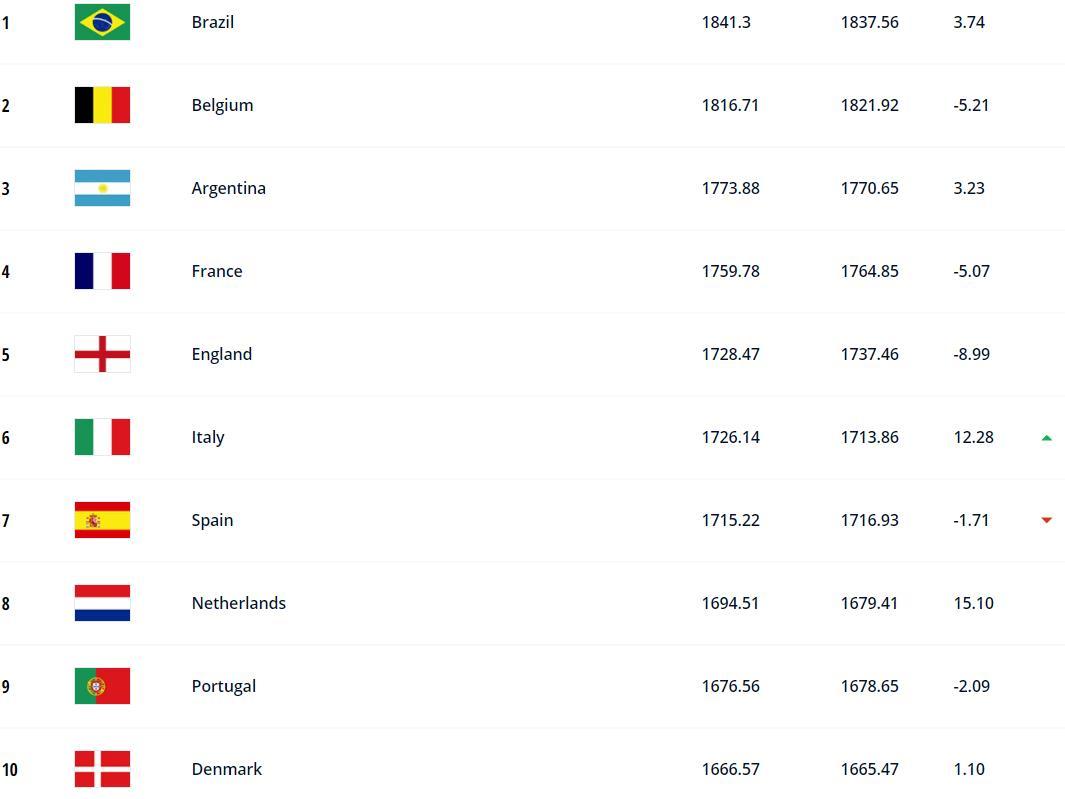Click the Portugal flag icon
Screen dimensions: 1065x799
click(102, 686)
